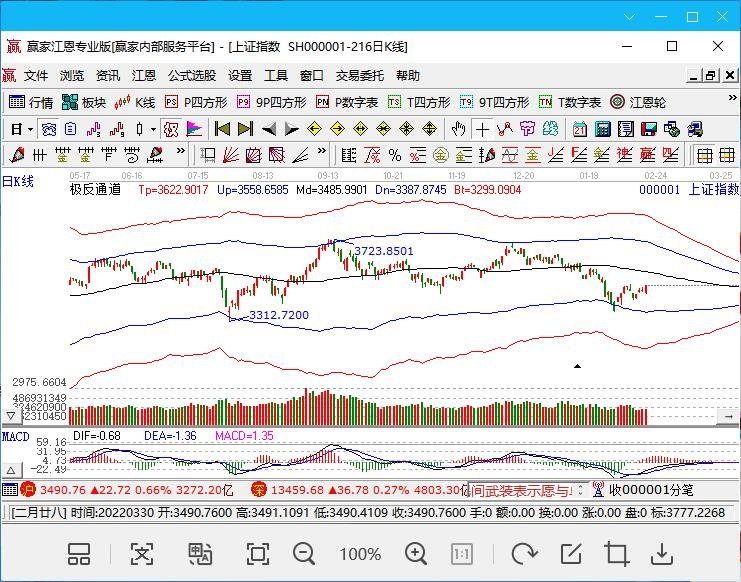Screen dimensions: 741x582
Task: Open the 江恩轮 Gann wheel tool
Action: coord(638,102)
